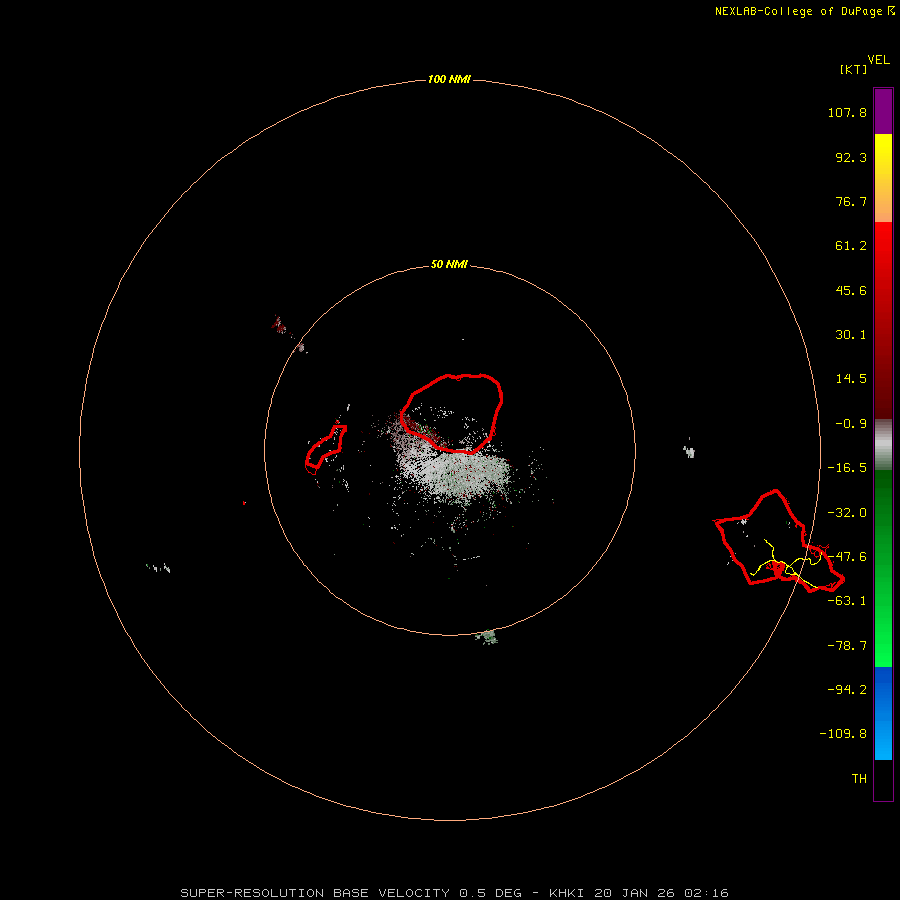Click the red echo cluster northwest of the 50 NMI ring
The width and height of the screenshot is (900, 900).
pyautogui.click(x=279, y=325)
